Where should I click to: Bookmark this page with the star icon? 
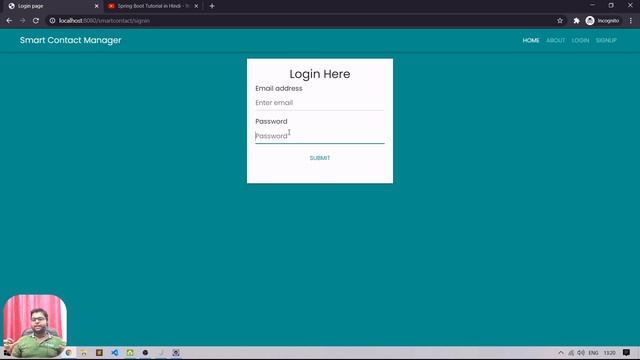560,20
